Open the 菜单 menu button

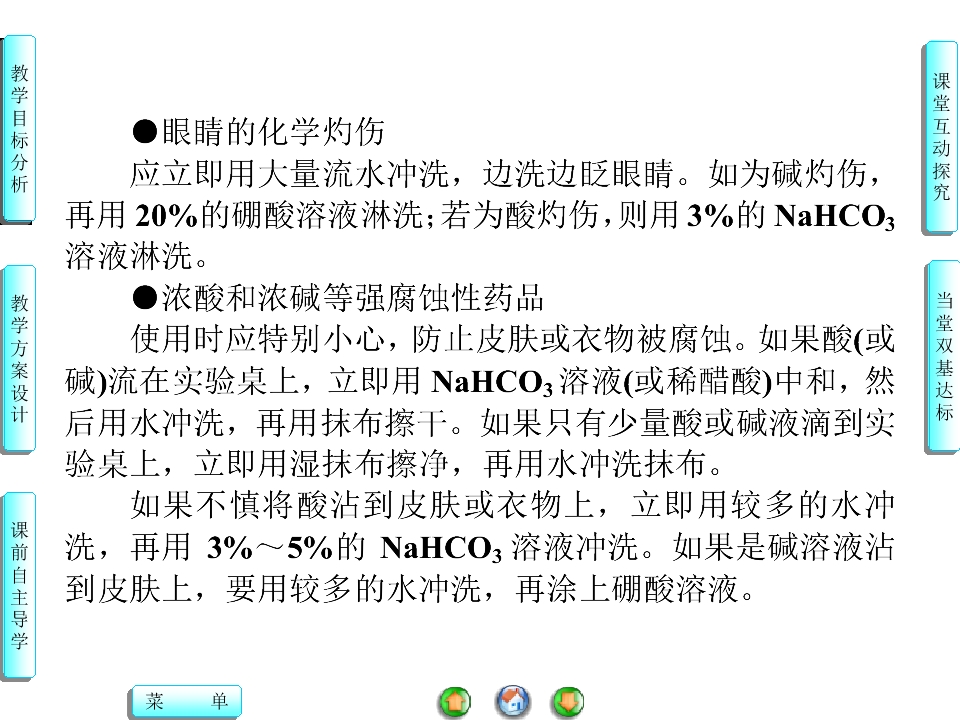tap(186, 701)
